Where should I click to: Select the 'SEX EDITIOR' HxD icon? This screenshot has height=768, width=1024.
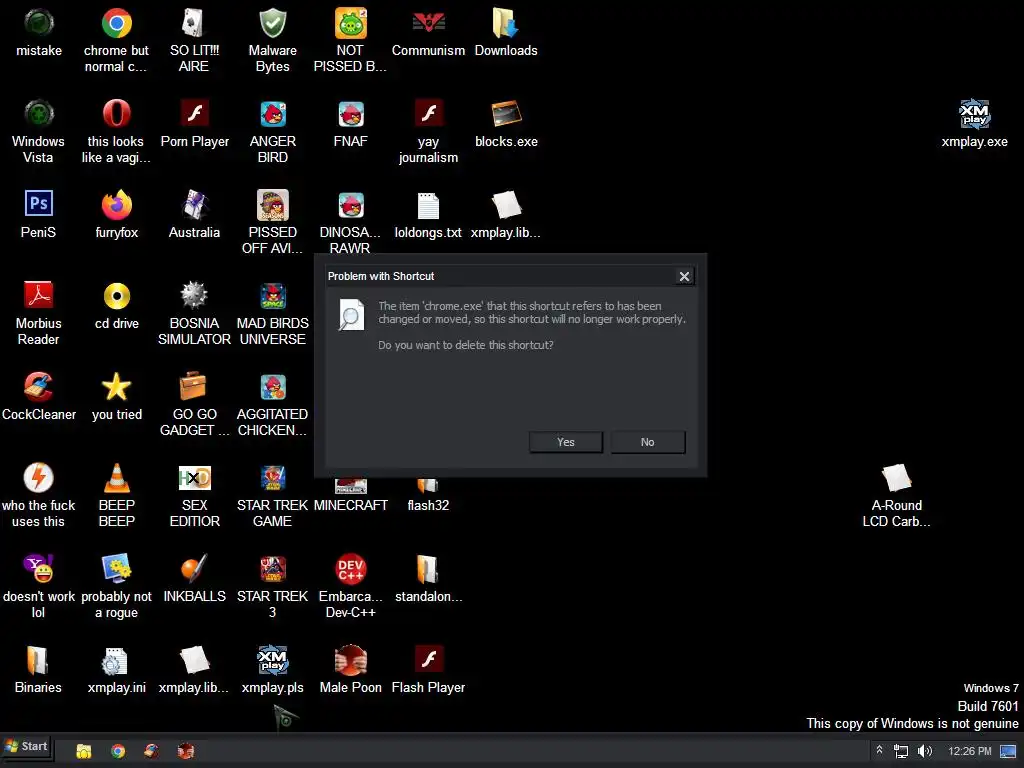click(x=194, y=495)
